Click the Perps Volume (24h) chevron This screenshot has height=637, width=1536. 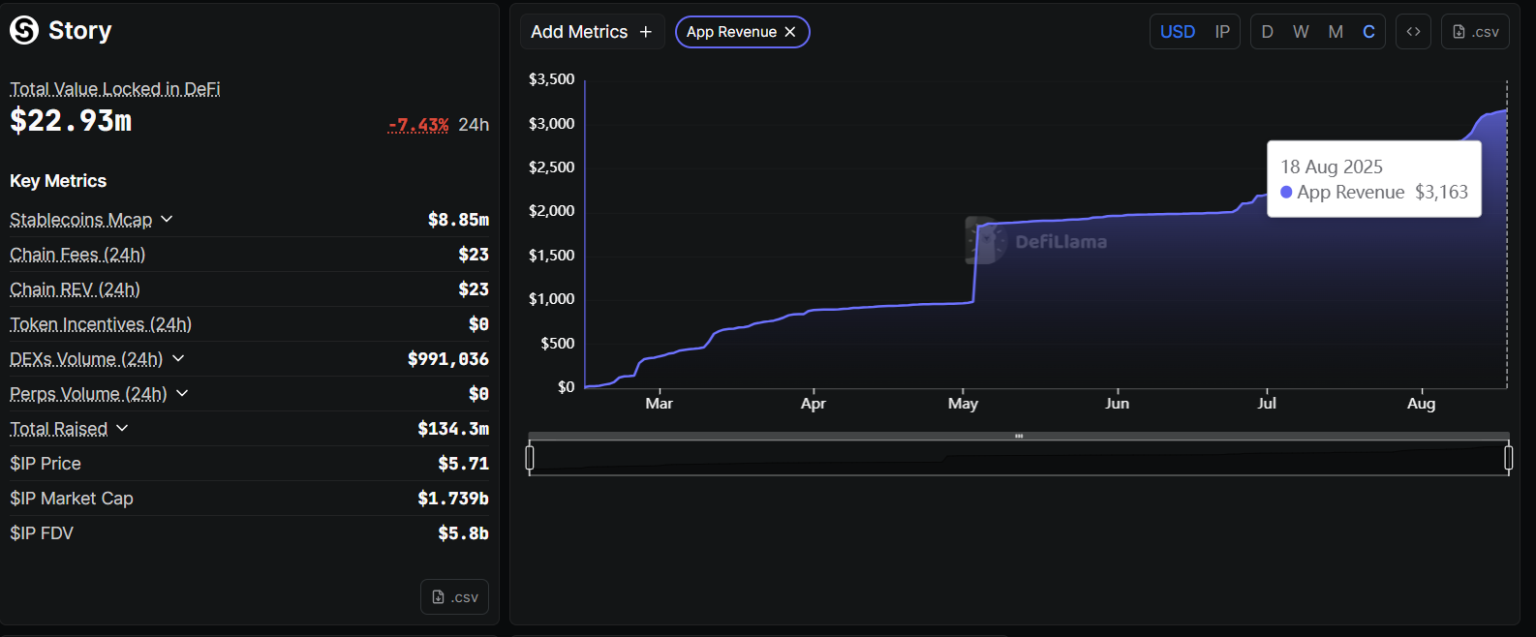pyautogui.click(x=182, y=393)
